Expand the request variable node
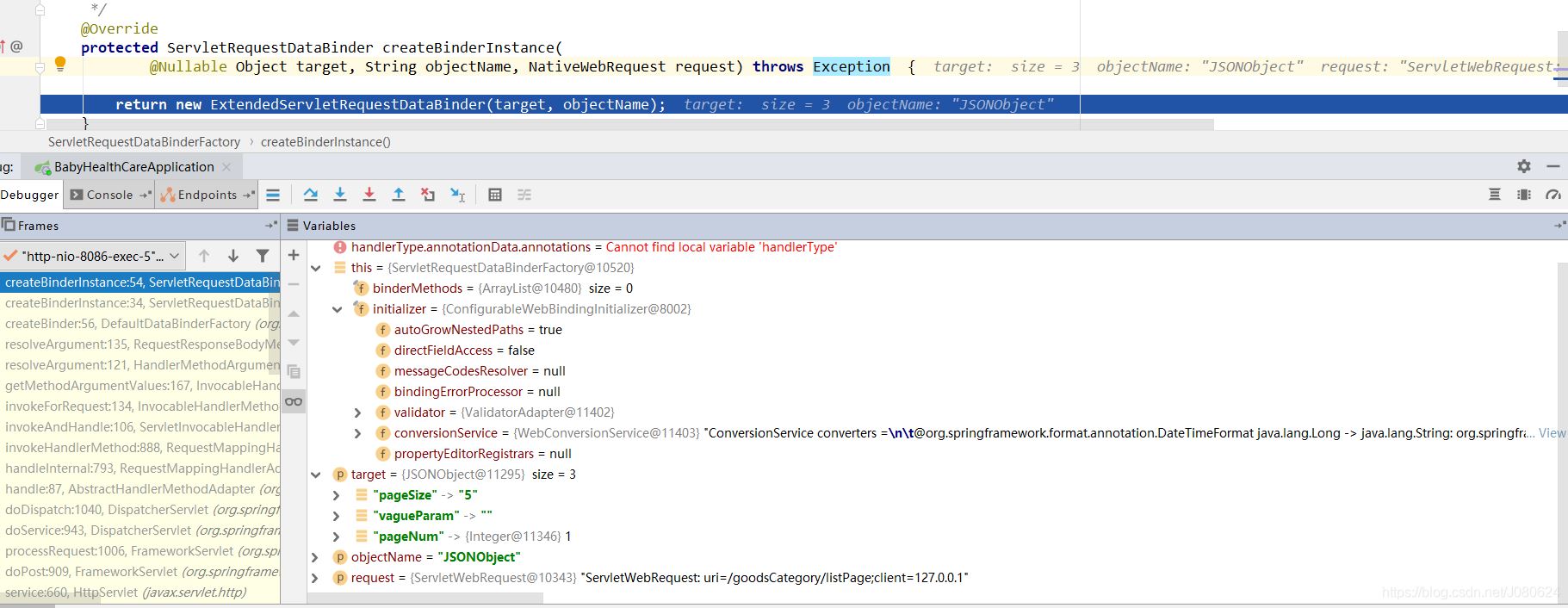The height and width of the screenshot is (608, 1568). click(316, 578)
